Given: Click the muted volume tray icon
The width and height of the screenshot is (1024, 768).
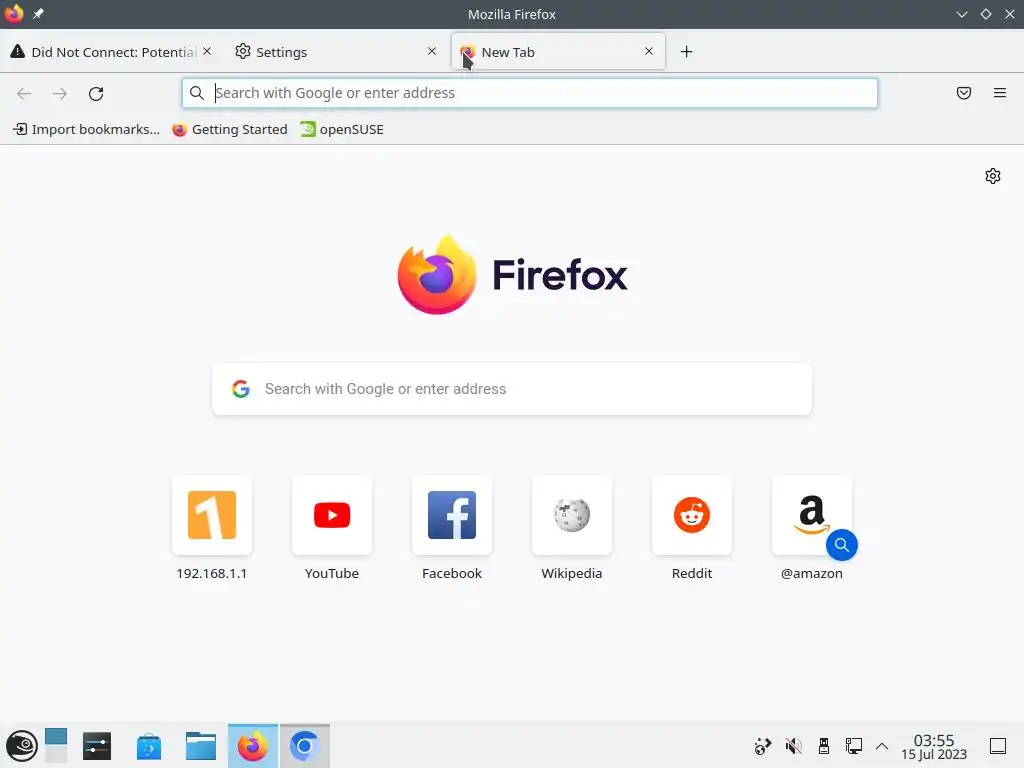Looking at the screenshot, I should (x=793, y=746).
